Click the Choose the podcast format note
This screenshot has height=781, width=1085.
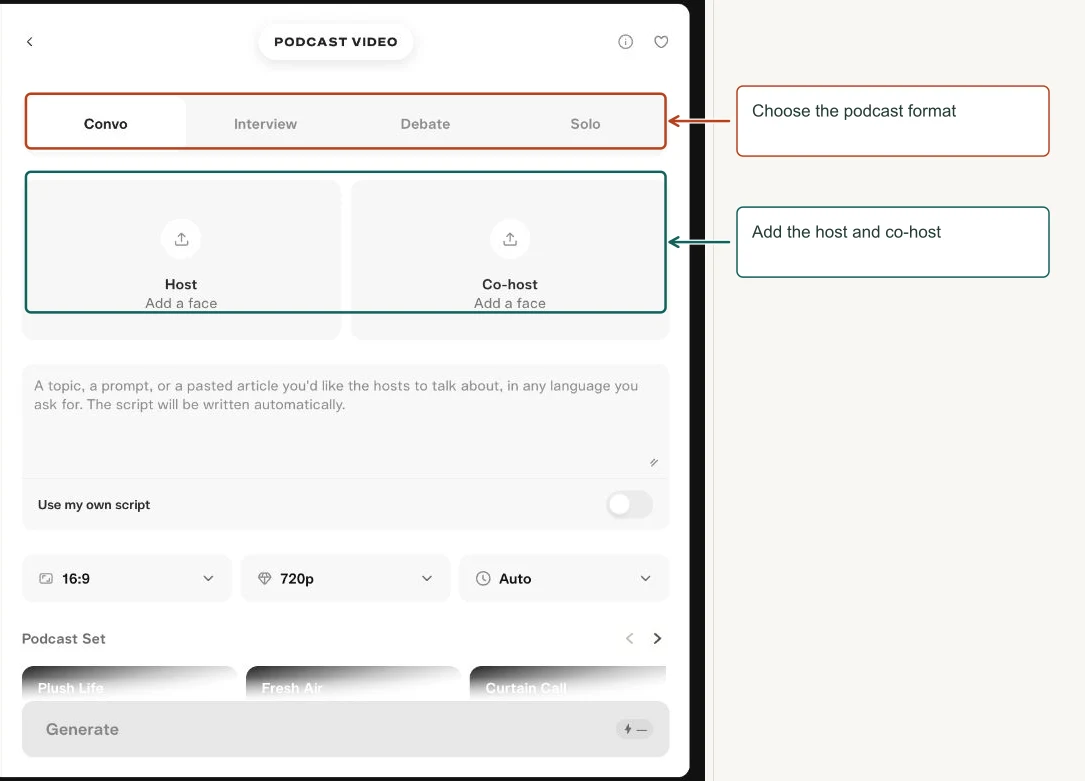(893, 121)
